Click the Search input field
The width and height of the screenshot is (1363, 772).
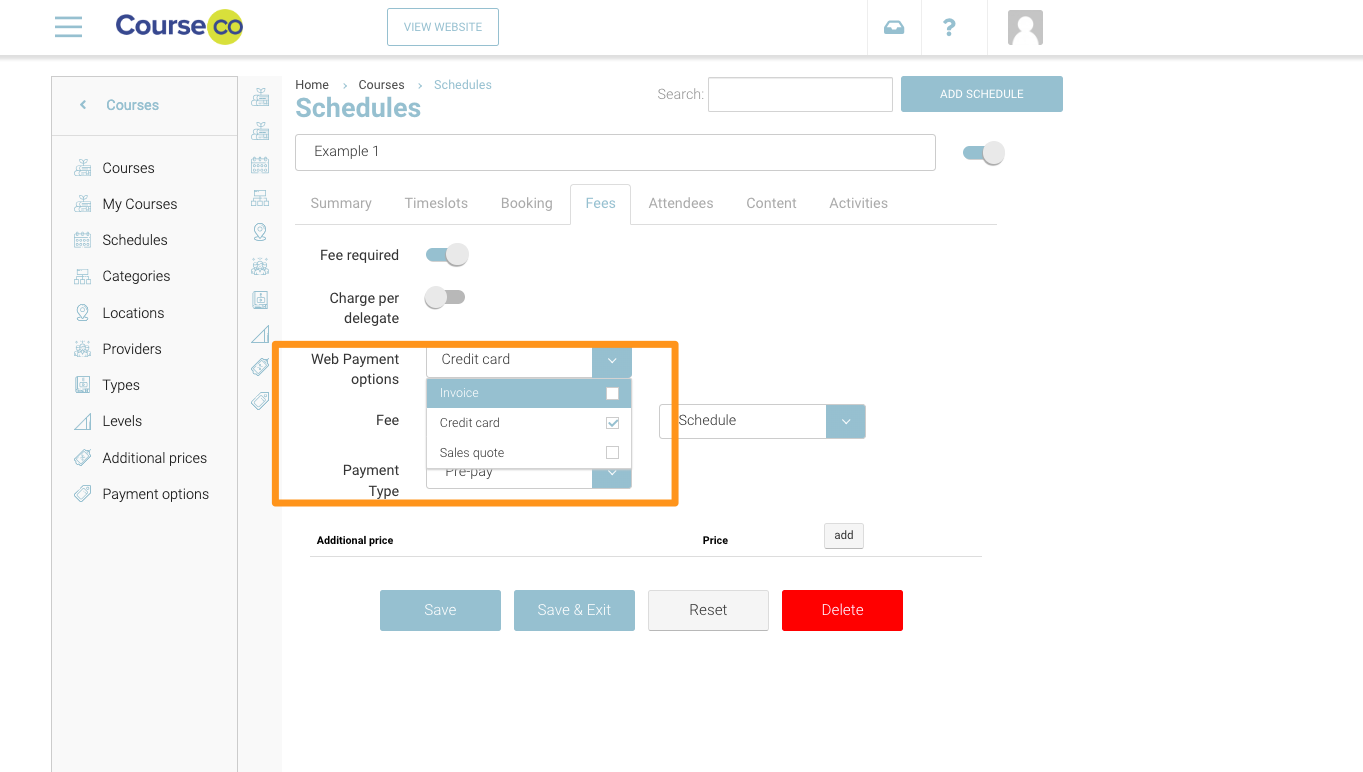[800, 94]
